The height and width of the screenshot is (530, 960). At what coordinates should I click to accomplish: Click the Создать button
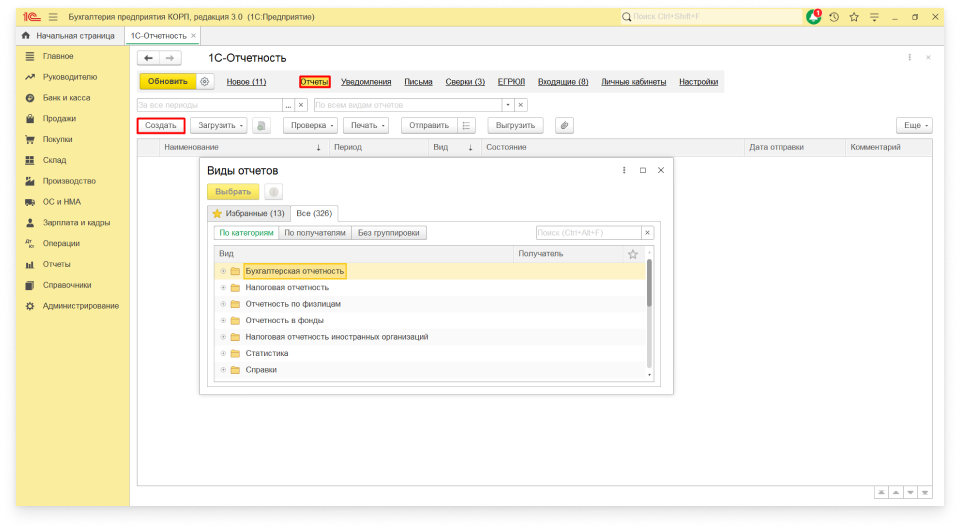pyautogui.click(x=161, y=125)
